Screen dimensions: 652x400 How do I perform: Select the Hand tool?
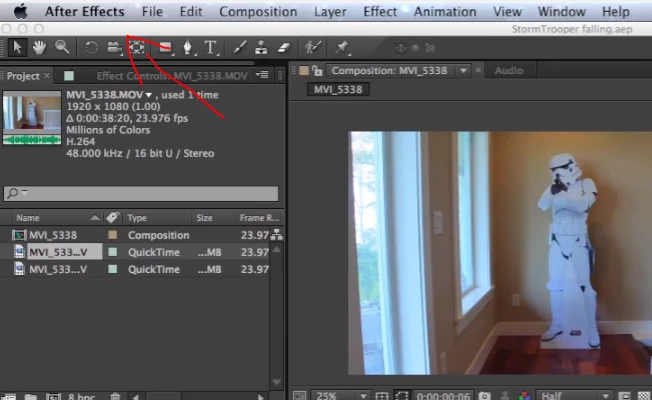[39, 47]
